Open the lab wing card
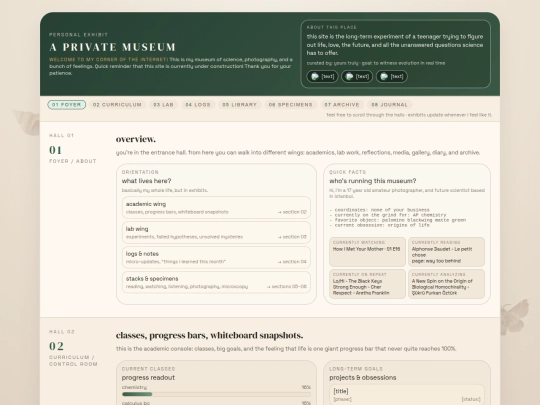Screen dimensions: 540x405 [x=216, y=232]
